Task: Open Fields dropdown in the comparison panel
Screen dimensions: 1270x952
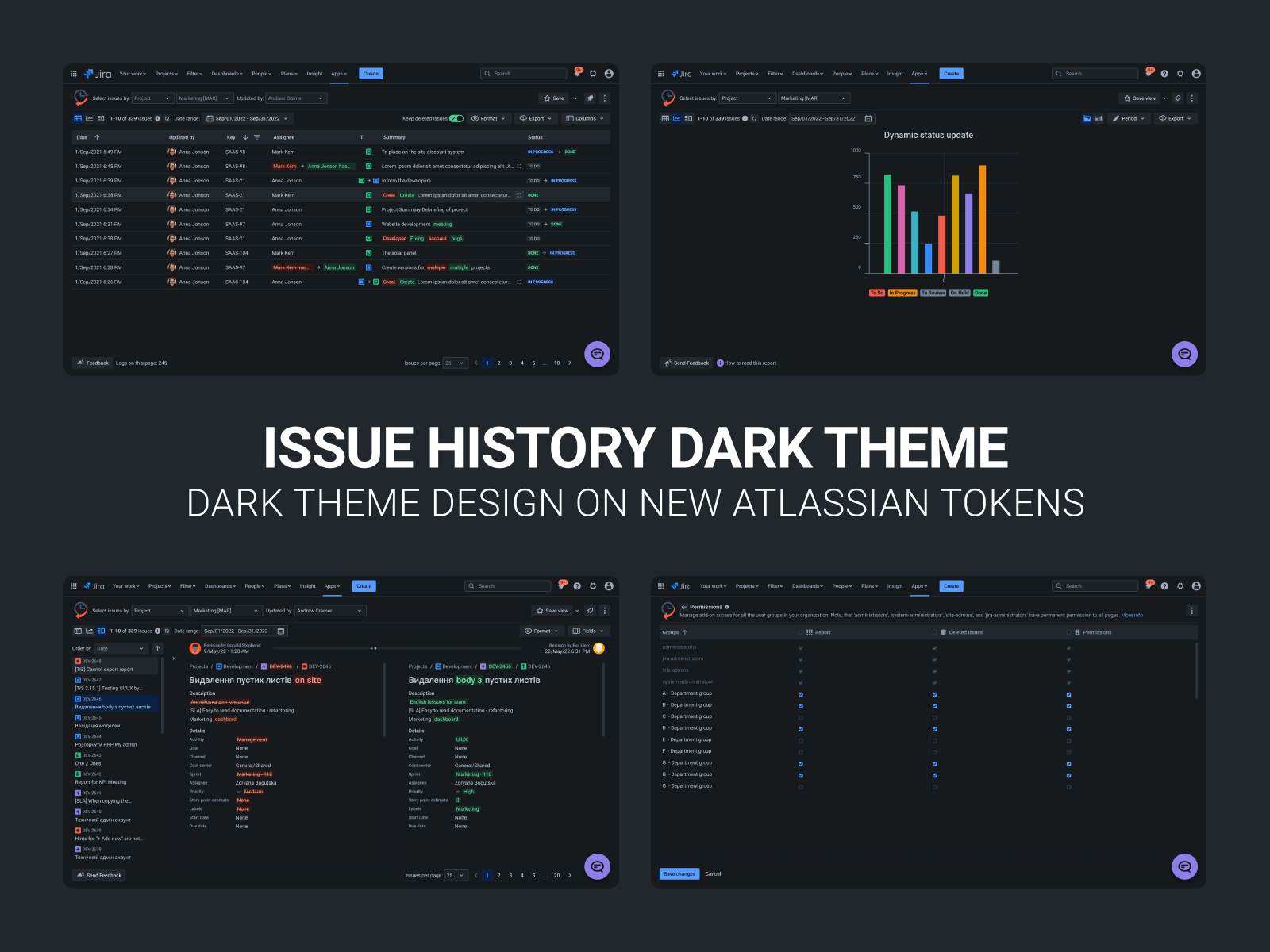Action: [x=588, y=631]
